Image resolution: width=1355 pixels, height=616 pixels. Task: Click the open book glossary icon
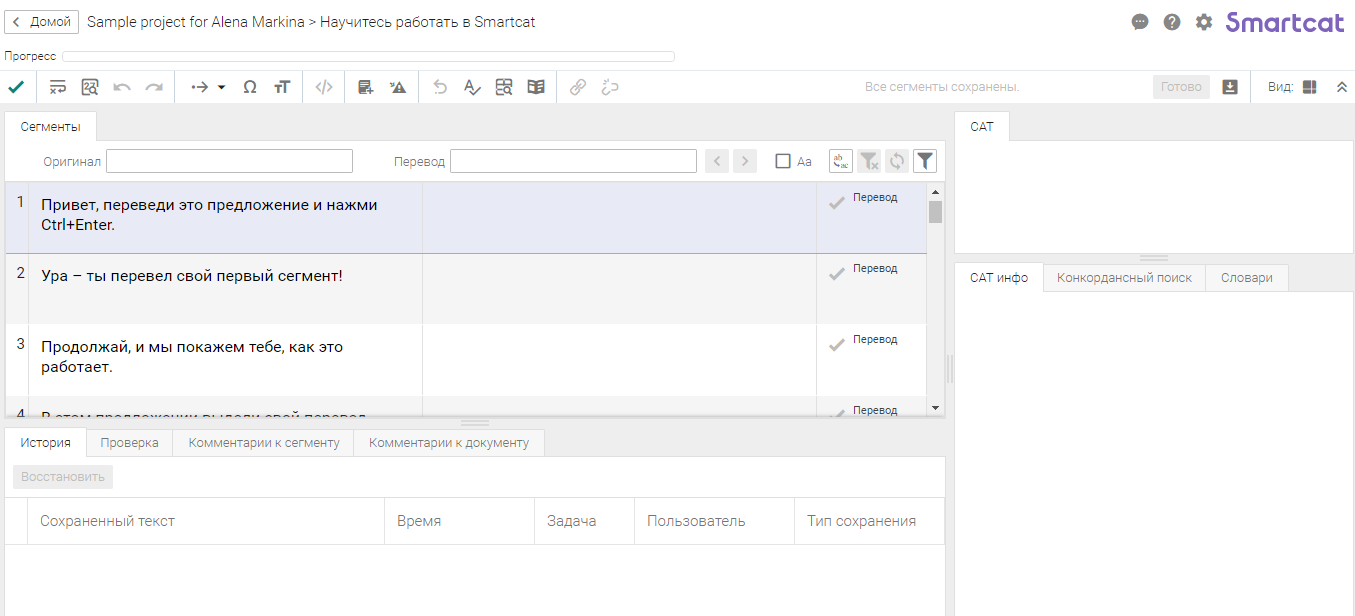coord(536,87)
